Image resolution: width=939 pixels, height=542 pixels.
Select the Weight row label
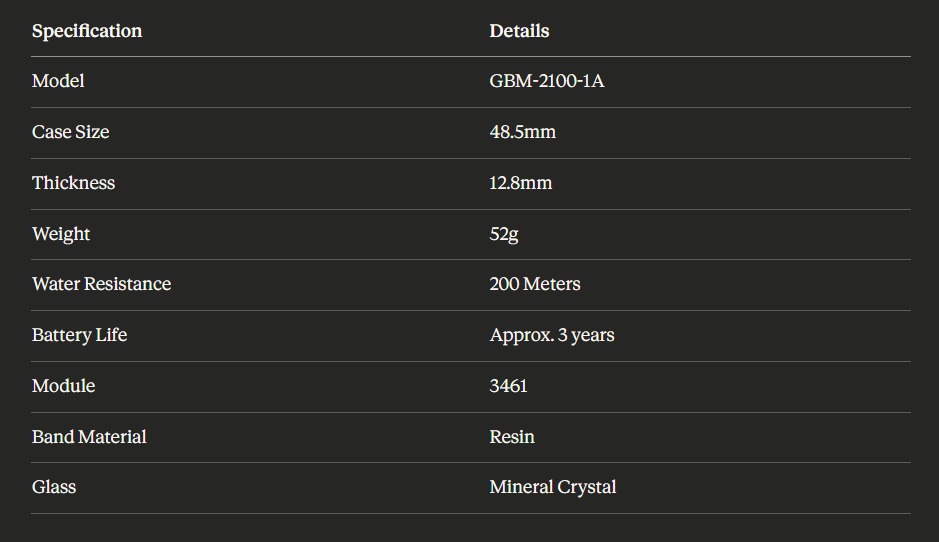click(61, 234)
